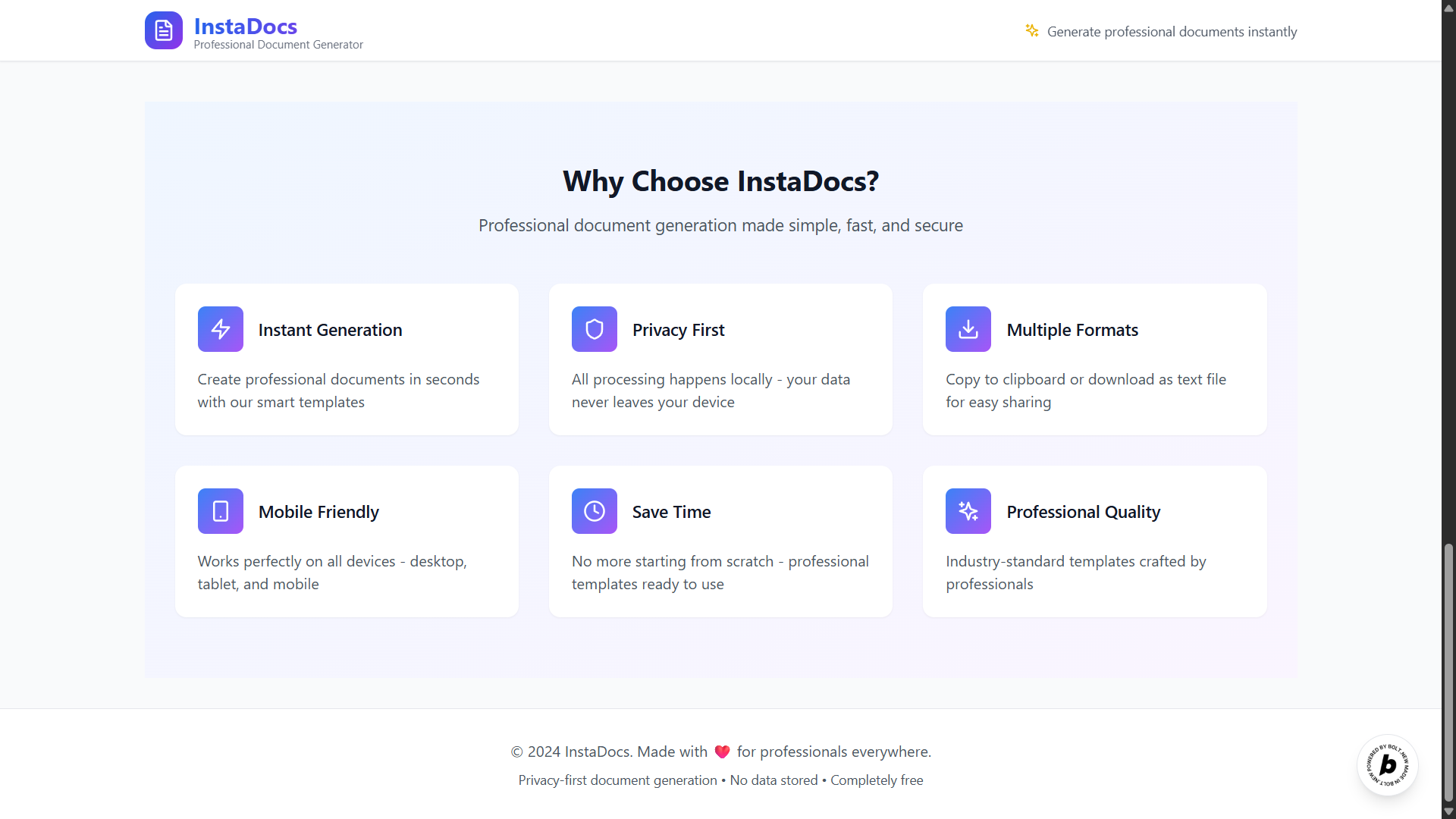Click the red heart icon in footer
Screen dimensions: 1456x819
(x=722, y=752)
